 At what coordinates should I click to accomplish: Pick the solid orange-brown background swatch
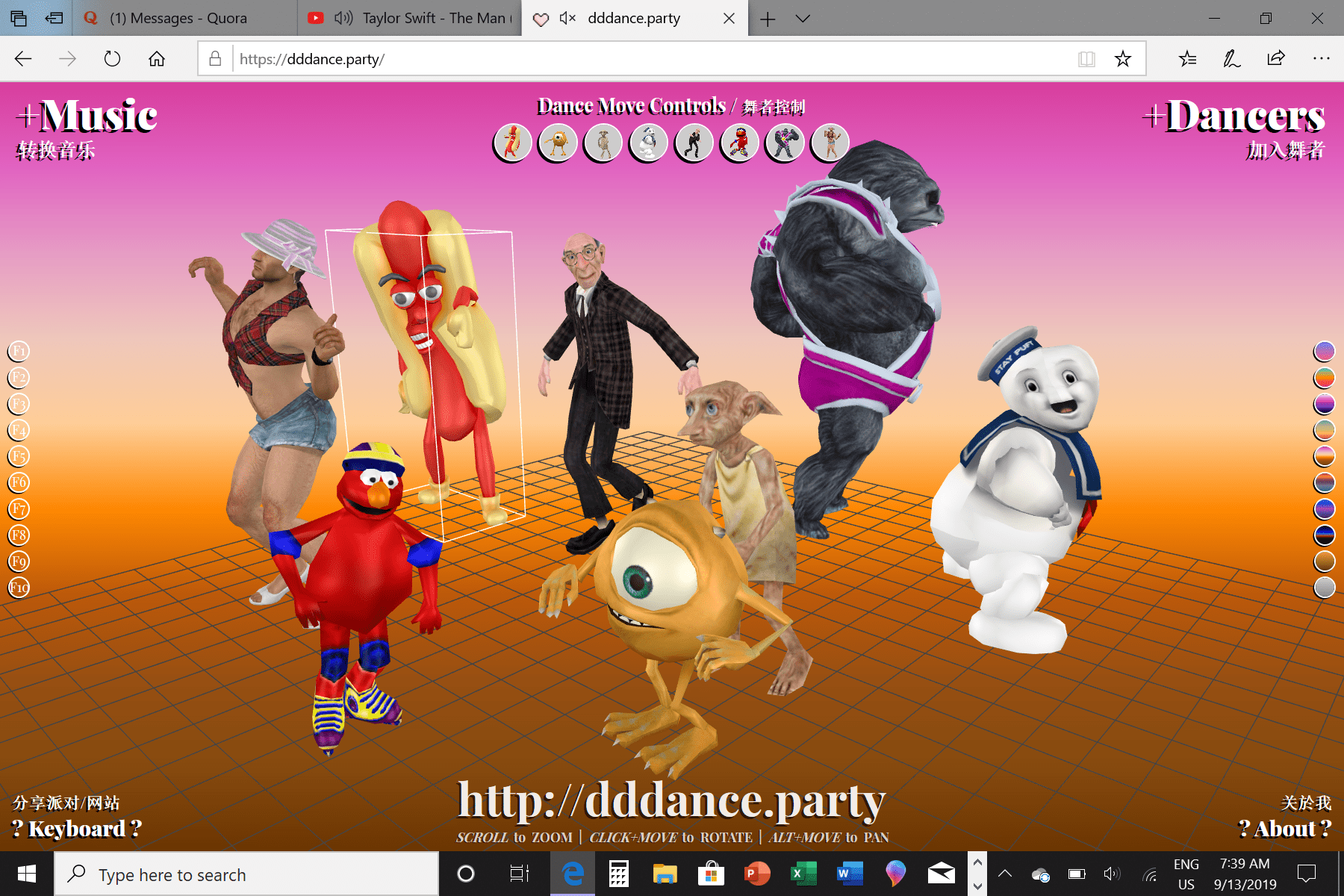(x=1325, y=561)
